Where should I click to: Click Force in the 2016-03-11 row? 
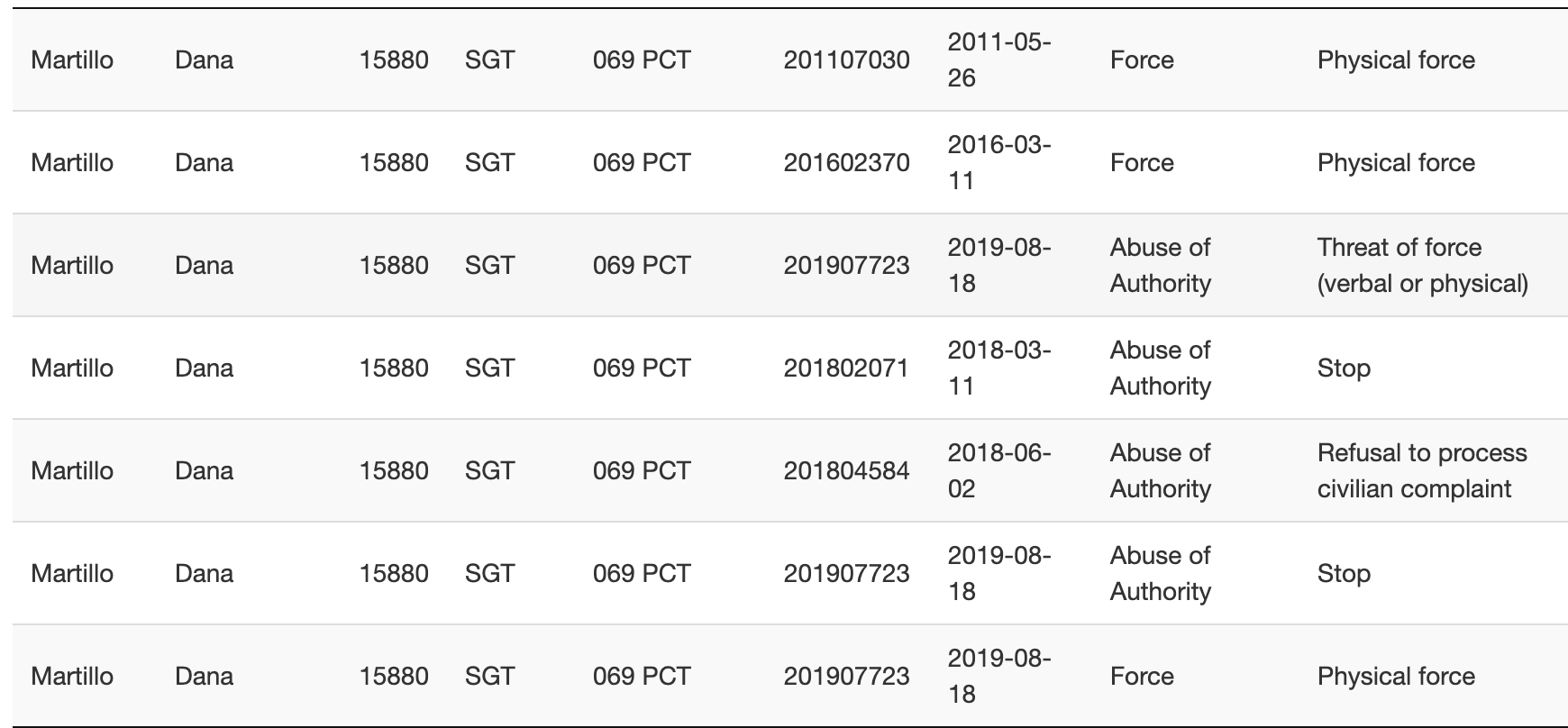pos(1142,163)
